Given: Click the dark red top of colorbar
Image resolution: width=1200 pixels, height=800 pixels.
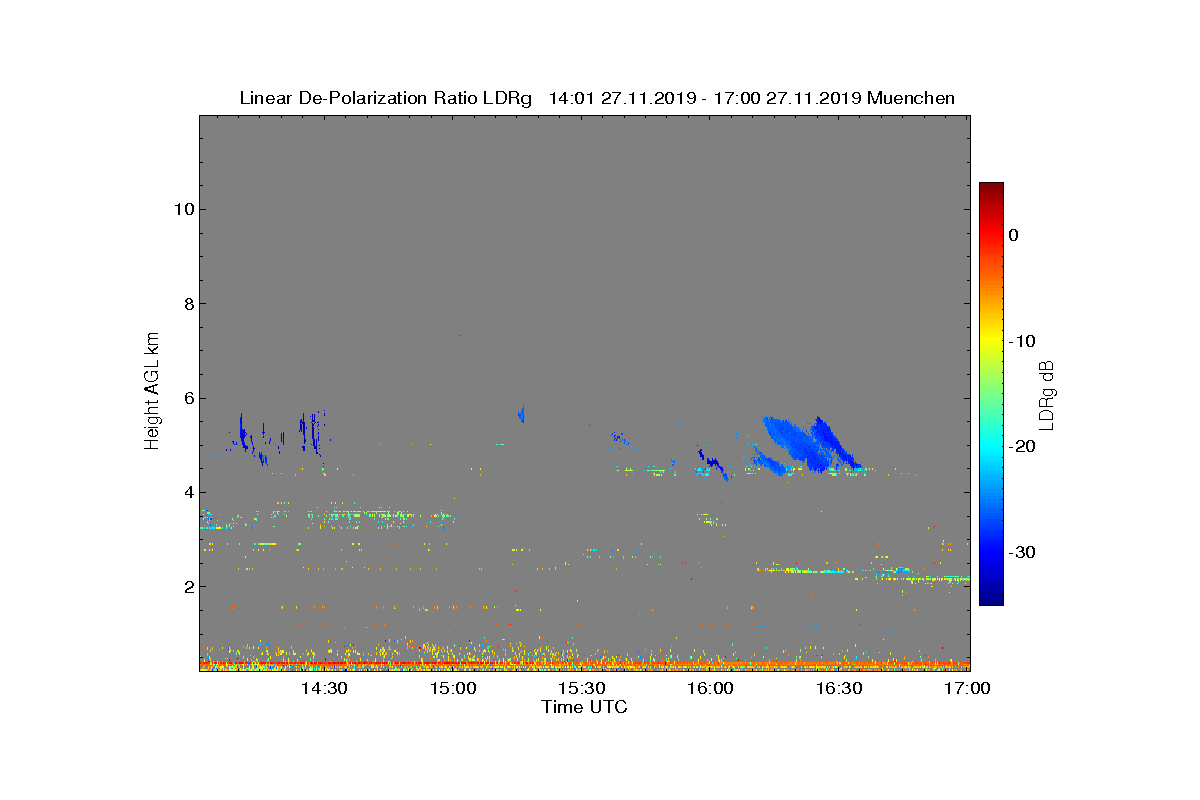Looking at the screenshot, I should [x=991, y=190].
